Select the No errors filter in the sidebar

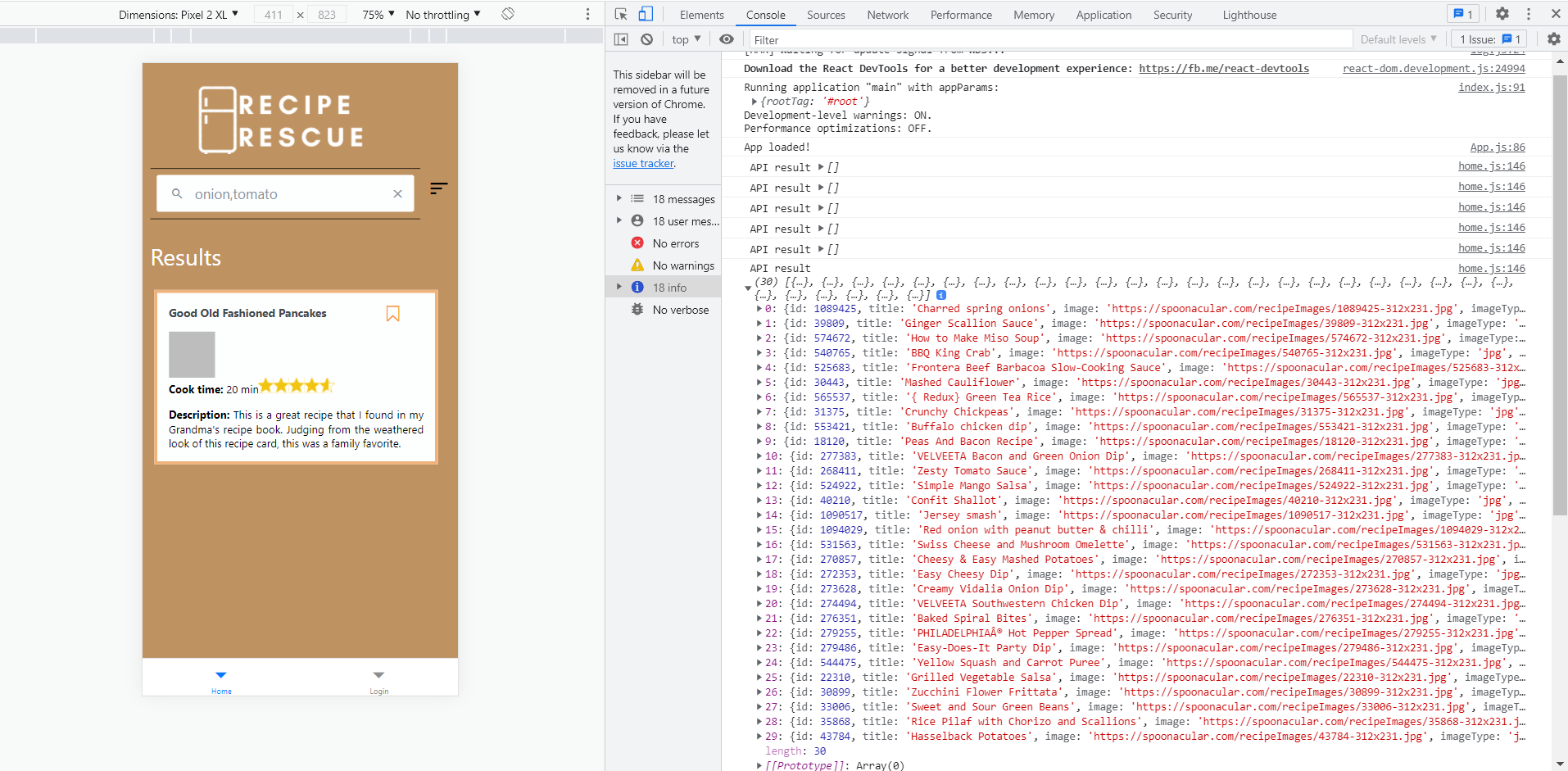tap(664, 243)
